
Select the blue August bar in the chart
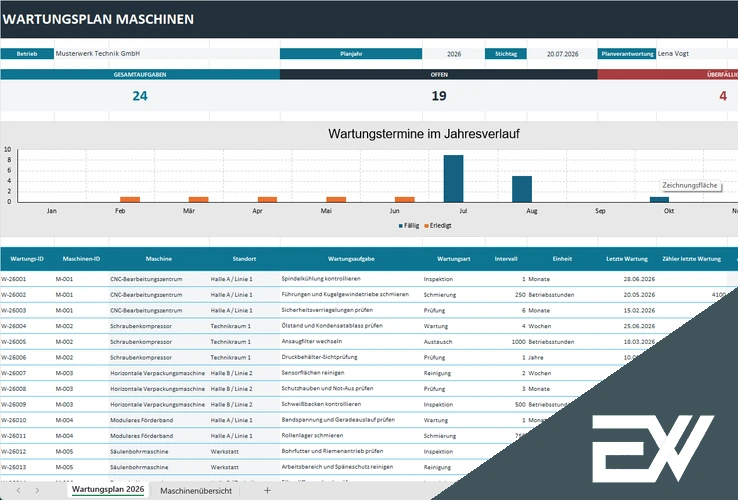[522, 189]
